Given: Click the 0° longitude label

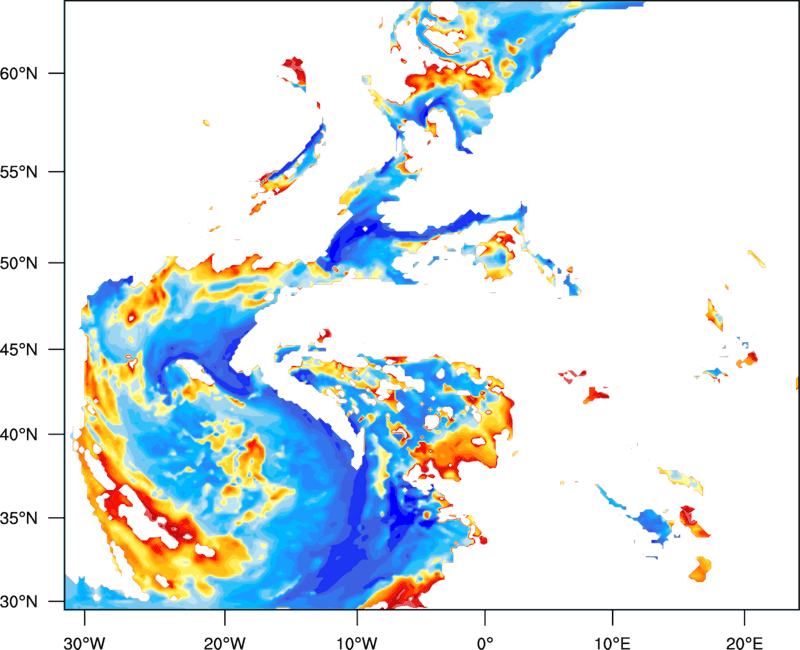Looking at the screenshot, I should pos(485,643).
